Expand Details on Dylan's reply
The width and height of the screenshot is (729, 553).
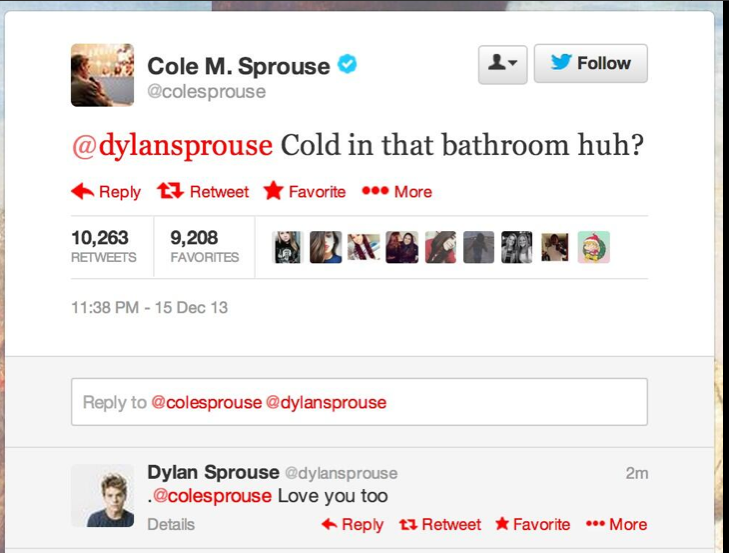pyautogui.click(x=171, y=525)
